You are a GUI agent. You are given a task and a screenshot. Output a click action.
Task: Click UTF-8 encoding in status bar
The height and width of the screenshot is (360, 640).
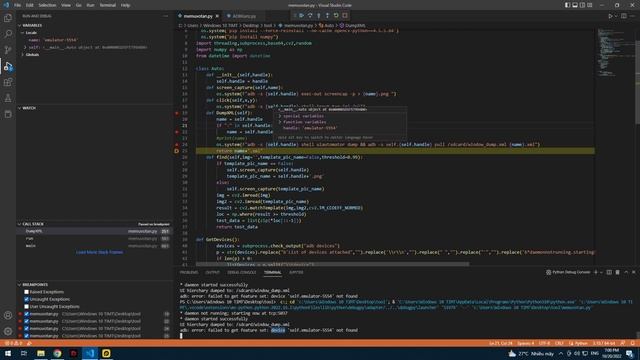[544, 343]
